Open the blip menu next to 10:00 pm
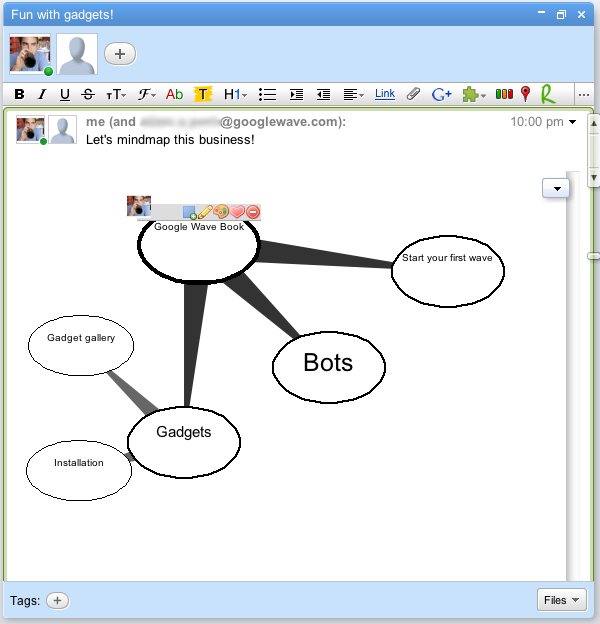 pyautogui.click(x=573, y=122)
